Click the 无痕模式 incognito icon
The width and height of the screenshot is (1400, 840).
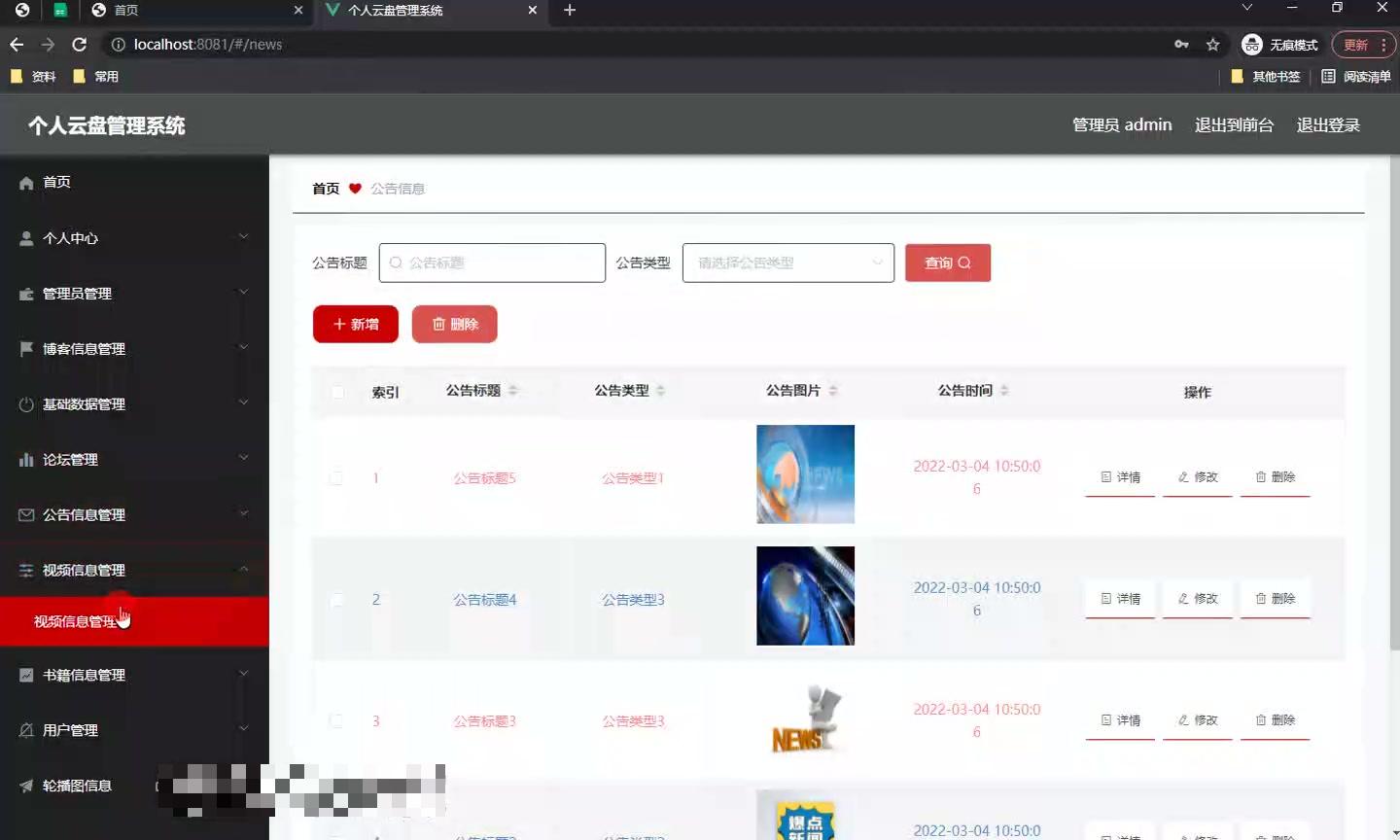coord(1252,45)
